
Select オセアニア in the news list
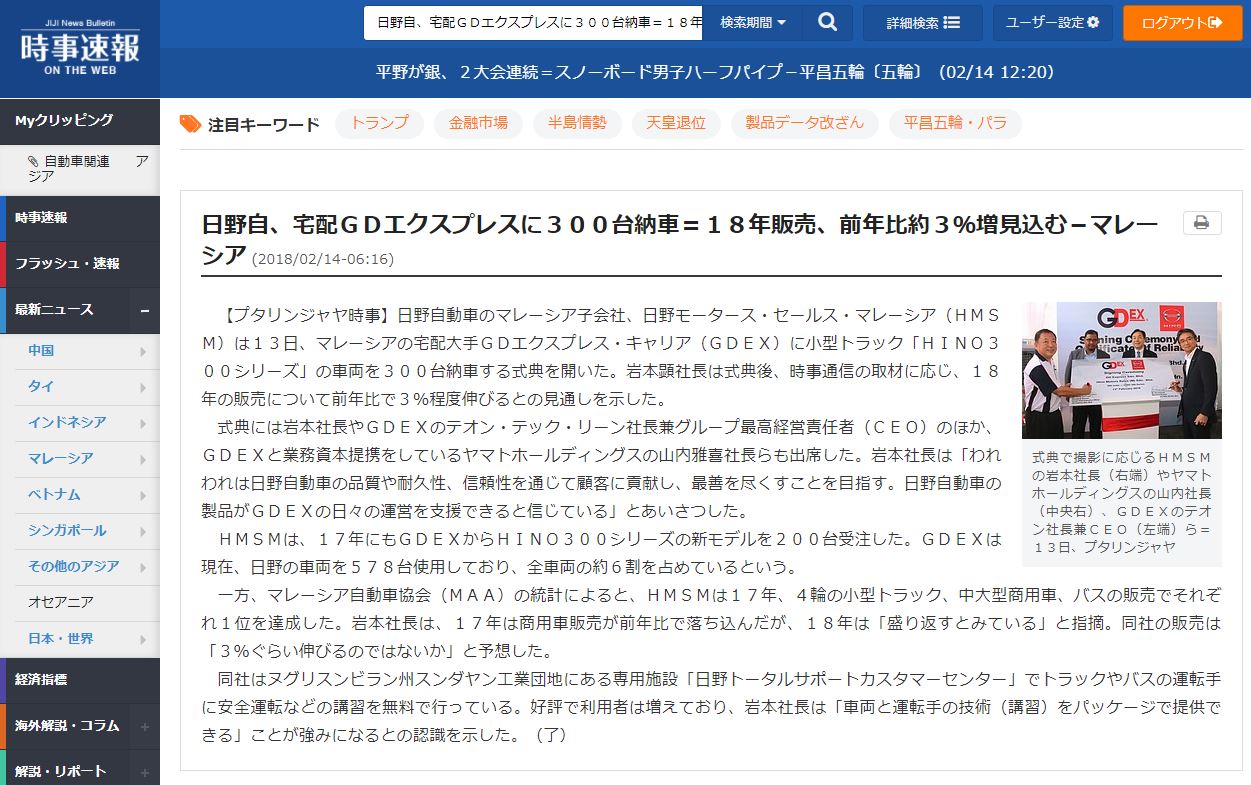[88, 602]
